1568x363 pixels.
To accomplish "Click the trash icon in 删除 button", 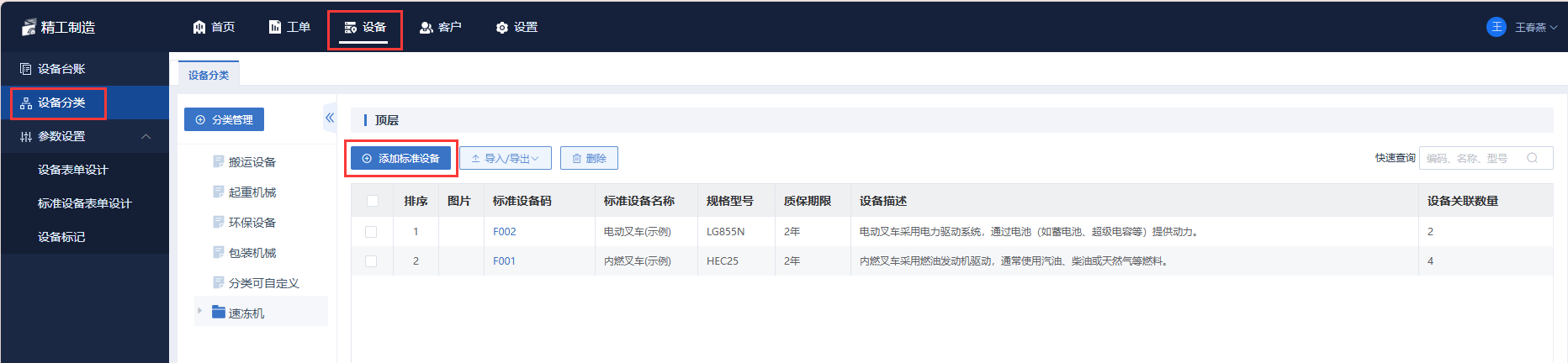I will [577, 158].
